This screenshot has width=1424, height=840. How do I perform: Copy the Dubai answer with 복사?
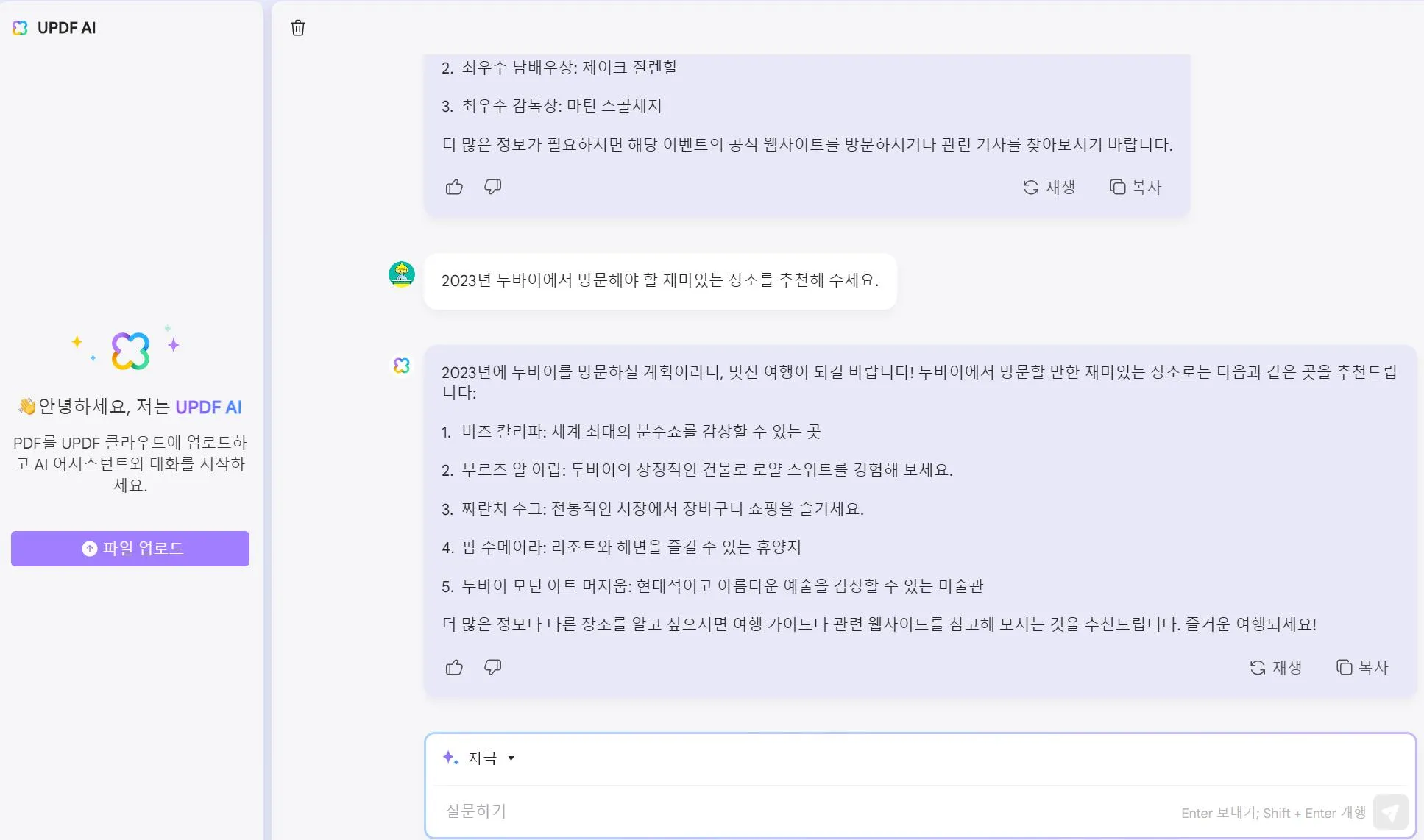tap(1362, 667)
